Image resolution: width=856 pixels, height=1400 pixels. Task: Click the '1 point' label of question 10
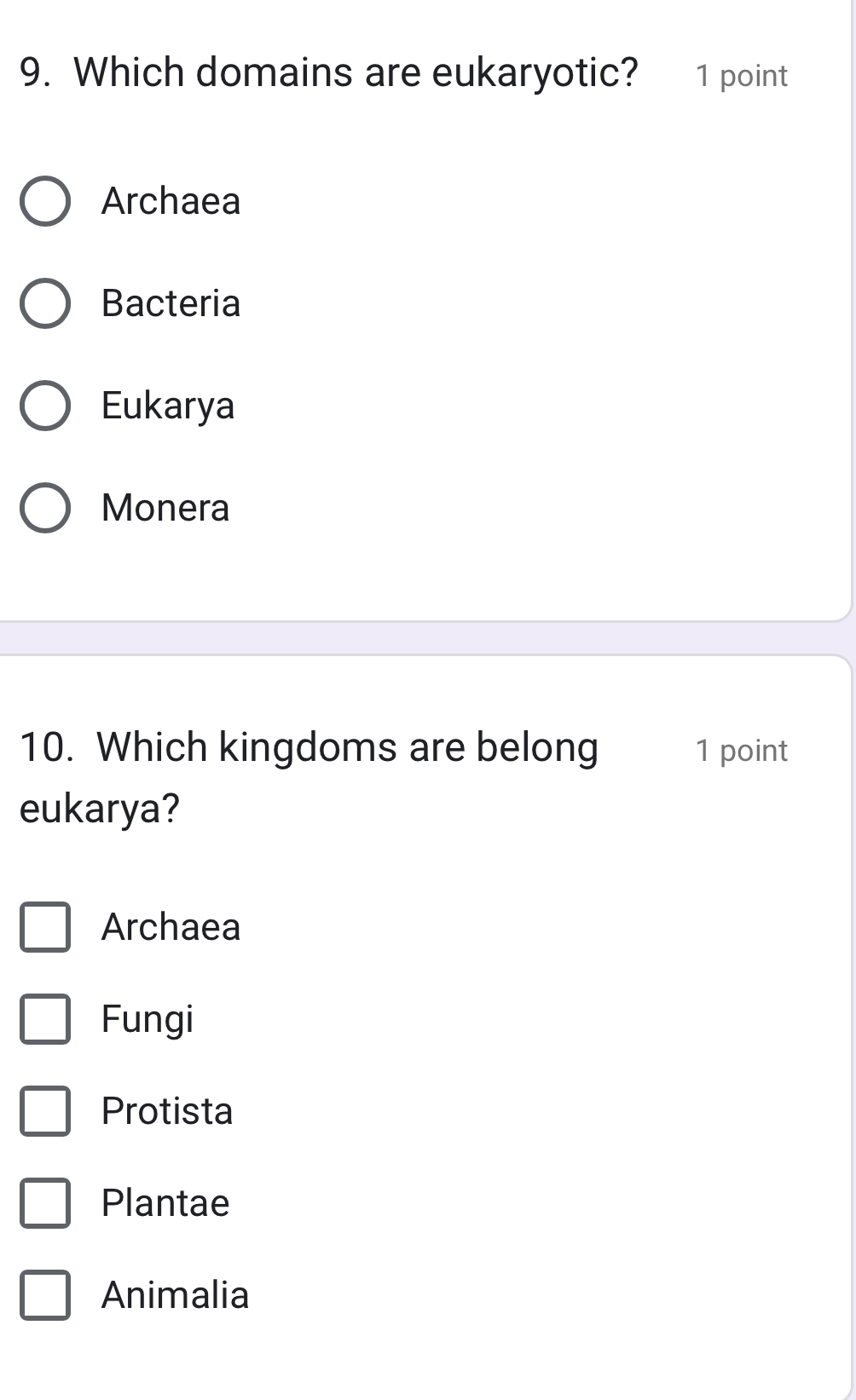[x=741, y=751]
